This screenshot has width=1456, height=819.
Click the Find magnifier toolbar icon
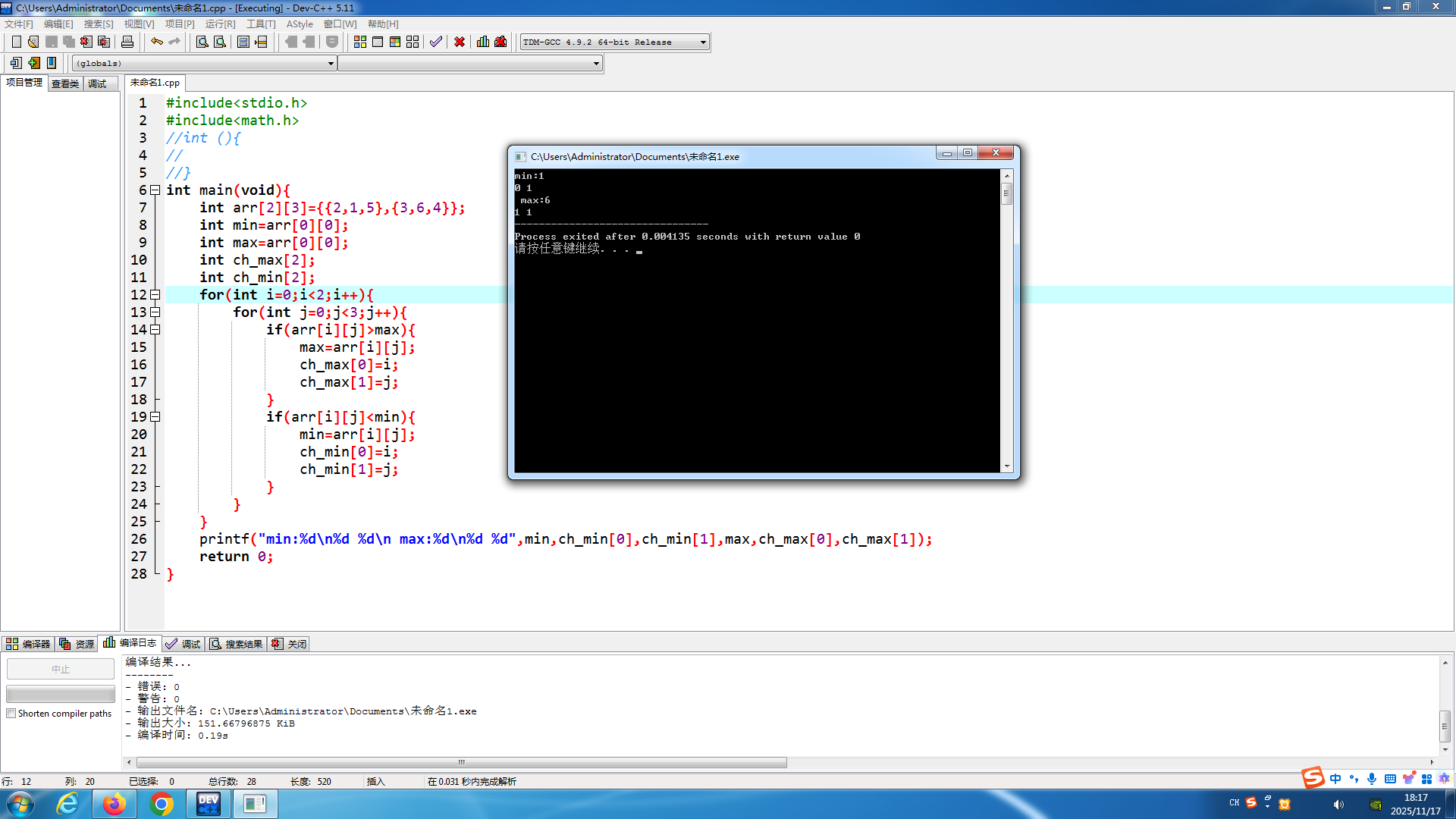(x=202, y=42)
